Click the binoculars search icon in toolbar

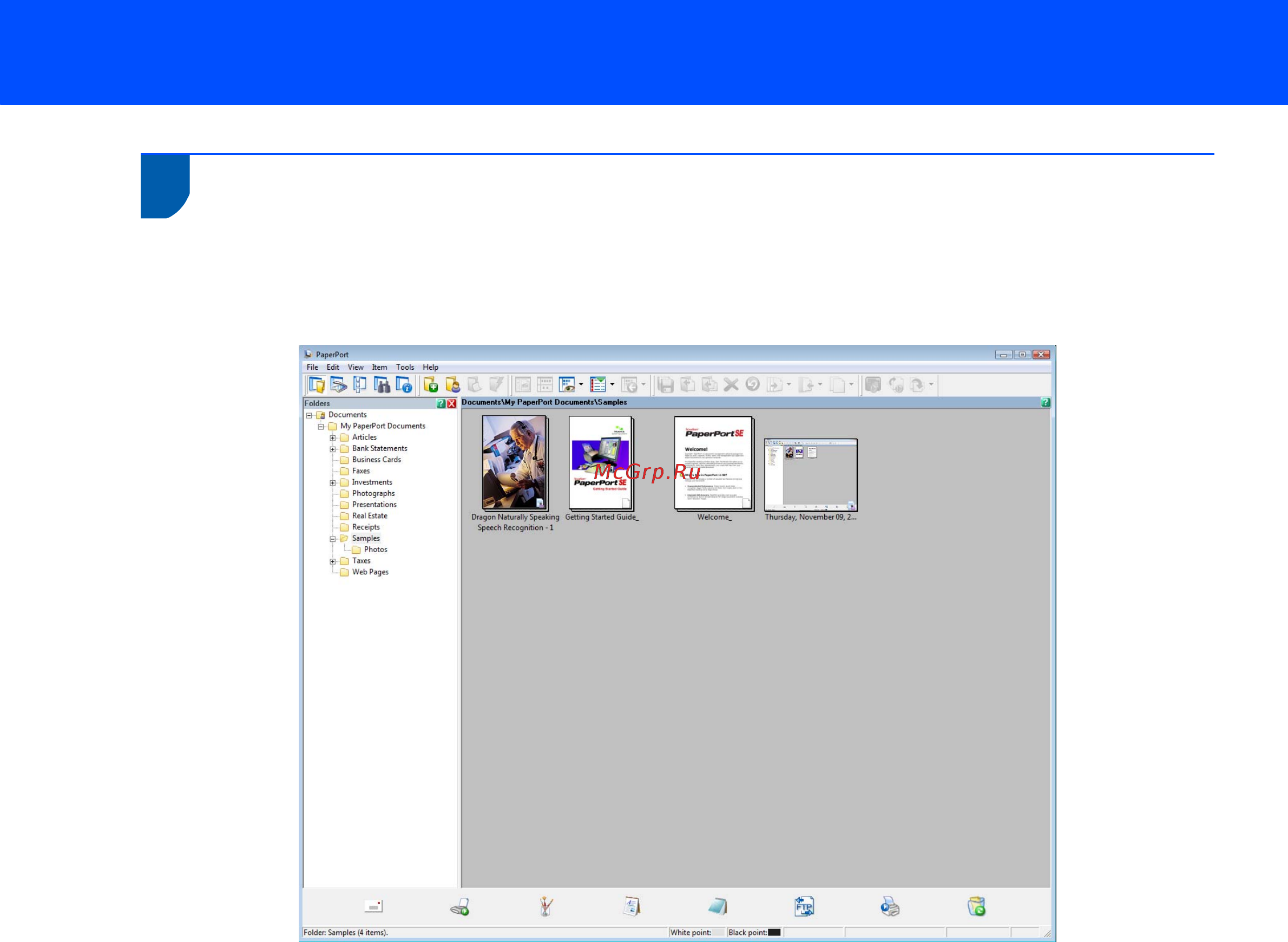(382, 385)
